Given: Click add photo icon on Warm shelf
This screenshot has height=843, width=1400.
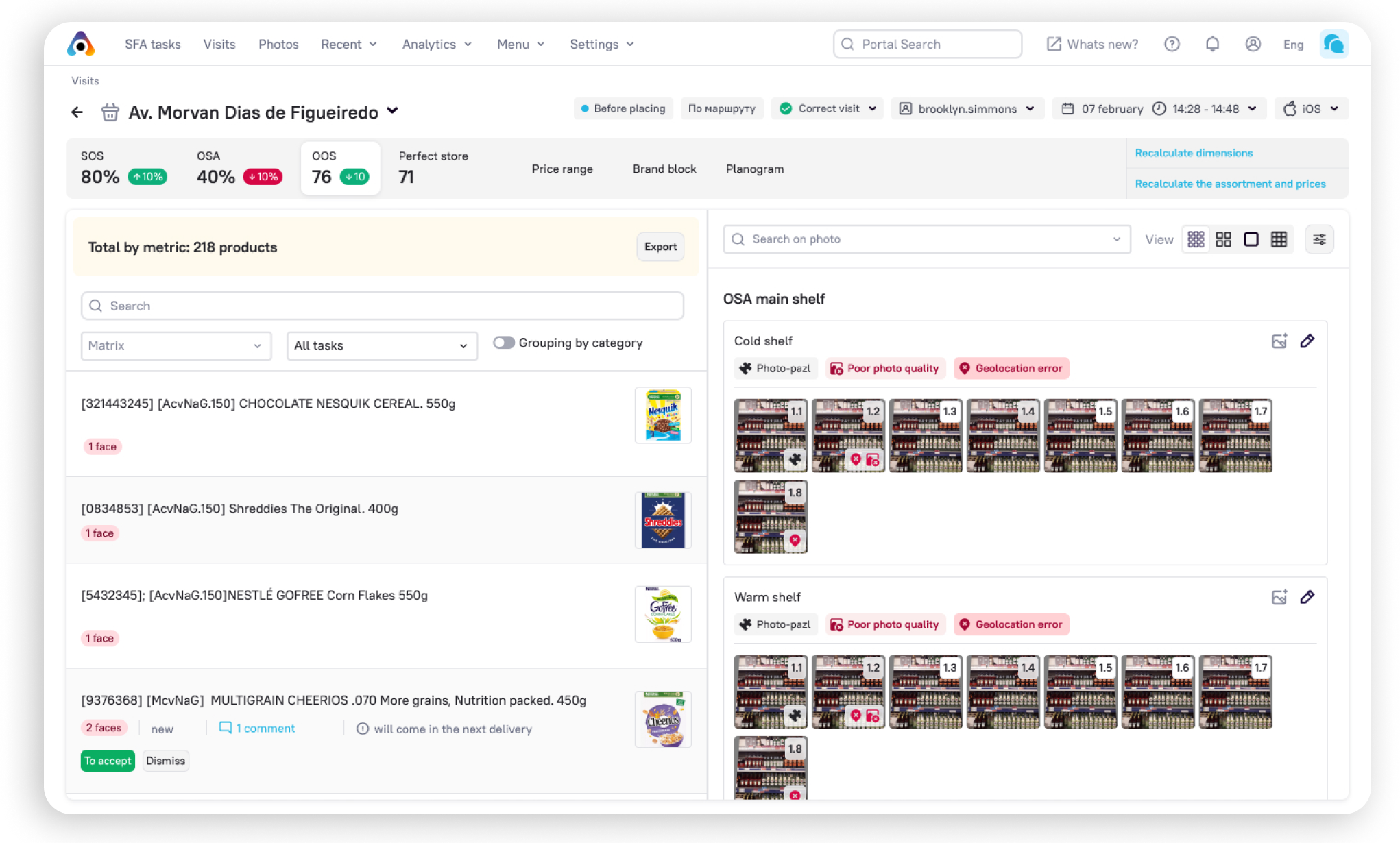Looking at the screenshot, I should (x=1279, y=598).
